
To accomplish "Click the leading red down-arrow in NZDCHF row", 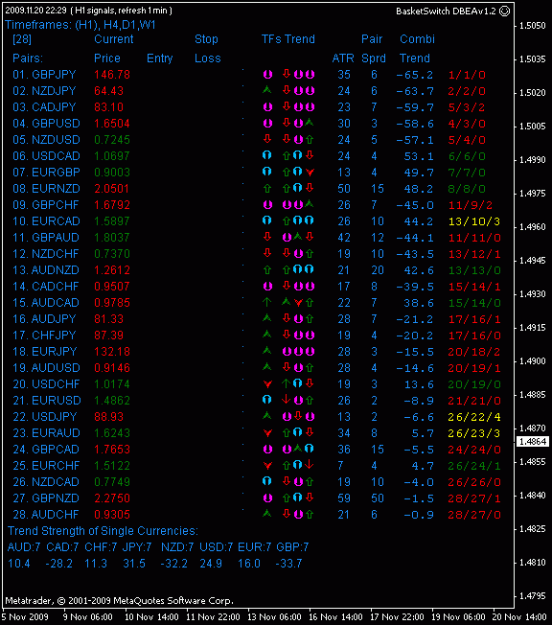I will 267,253.
